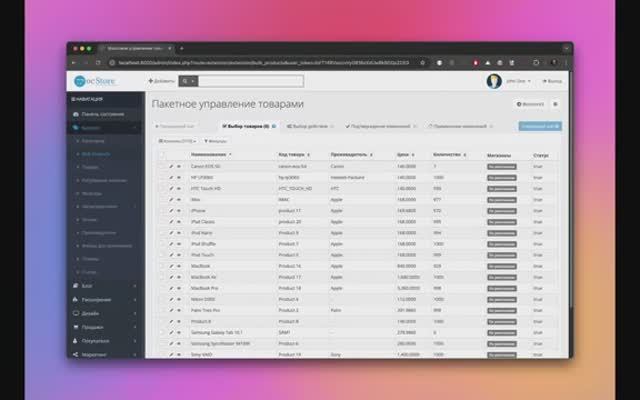640x400 pixels.
Task: Reload the page with browser refresh icon
Action: 98,62
